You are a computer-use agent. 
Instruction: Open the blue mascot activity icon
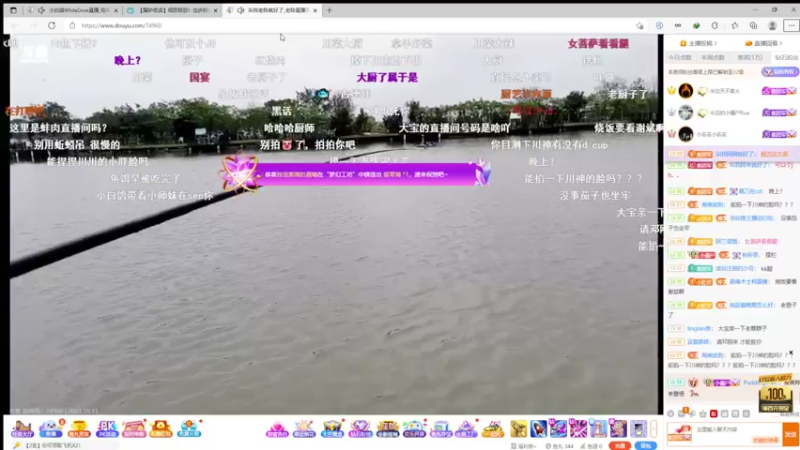pos(51,429)
